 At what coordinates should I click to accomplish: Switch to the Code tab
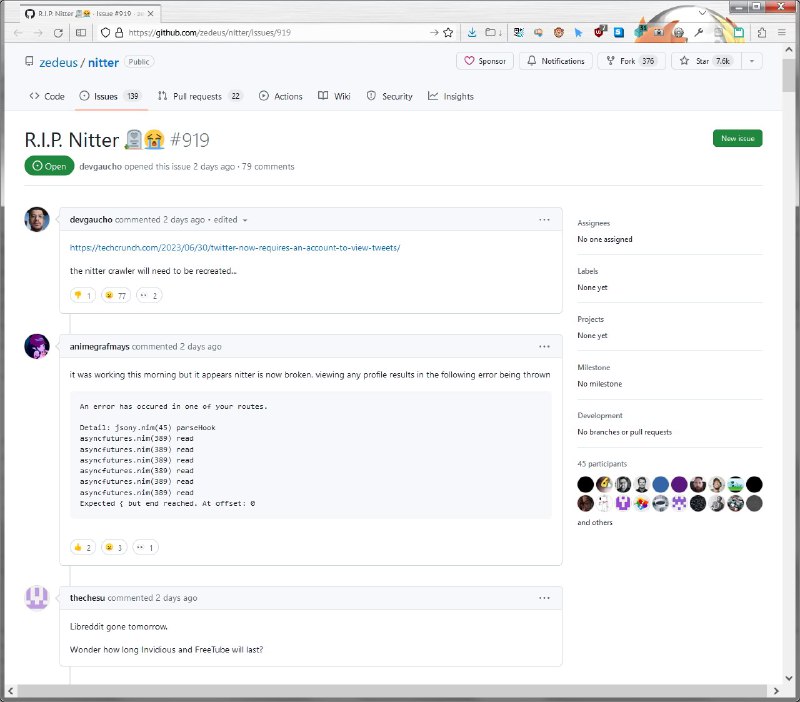pyautogui.click(x=47, y=96)
